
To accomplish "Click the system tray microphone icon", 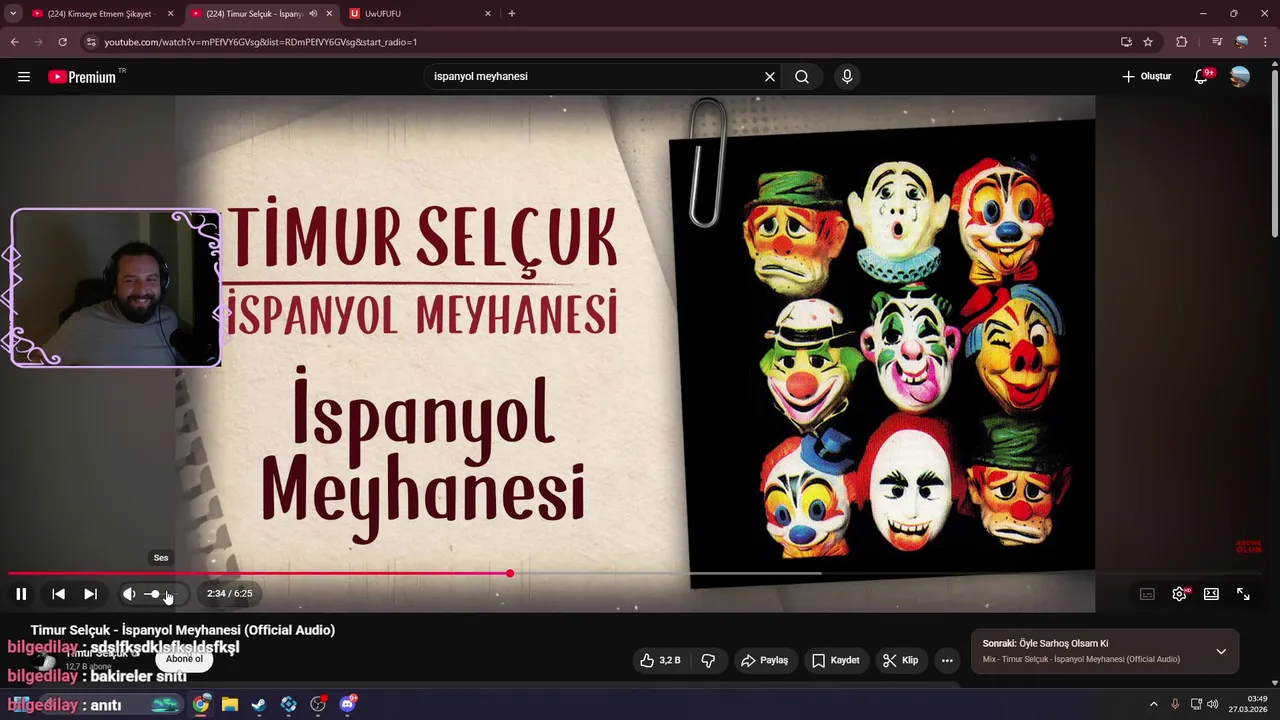I will pos(1175,704).
